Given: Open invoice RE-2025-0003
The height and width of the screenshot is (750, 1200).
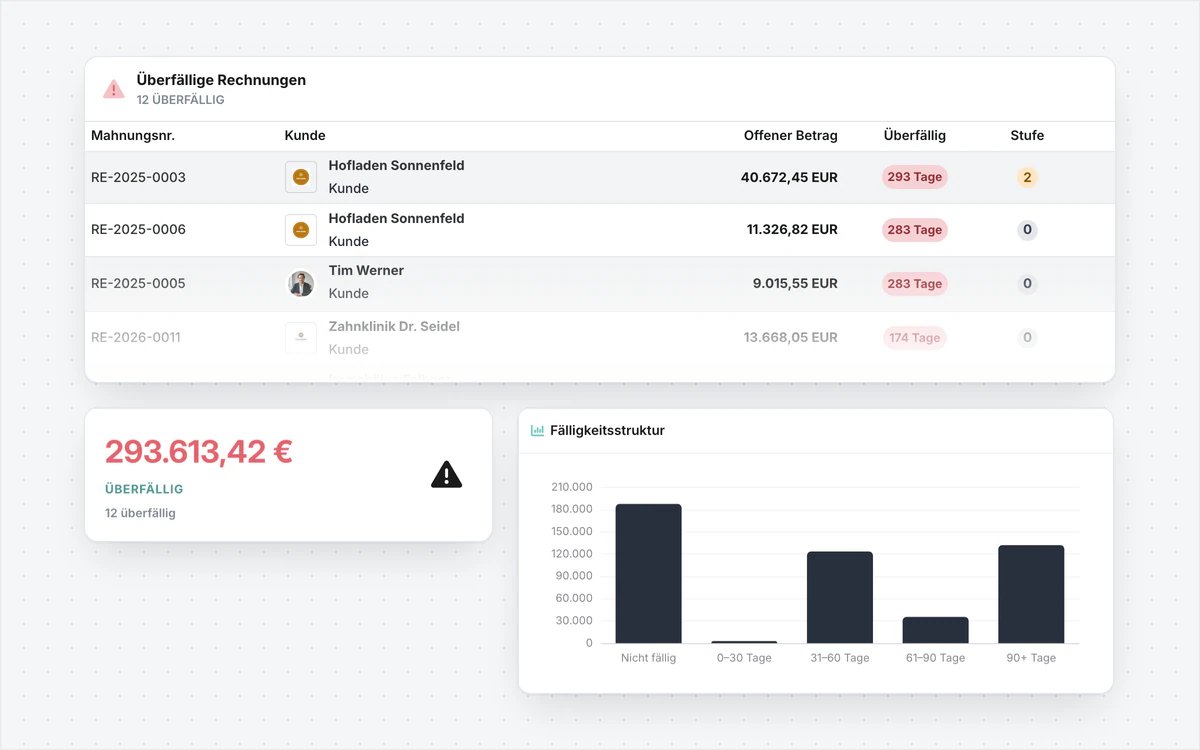Looking at the screenshot, I should point(138,178).
